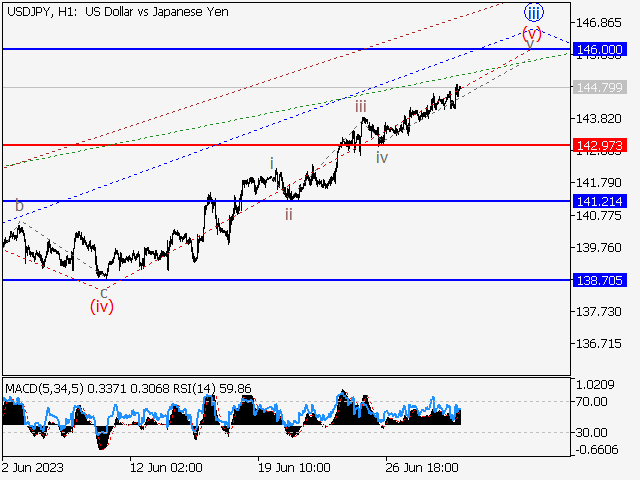Screen dimensions: 640x480
Task: Click the gray wave iii label
Action: tap(360, 107)
